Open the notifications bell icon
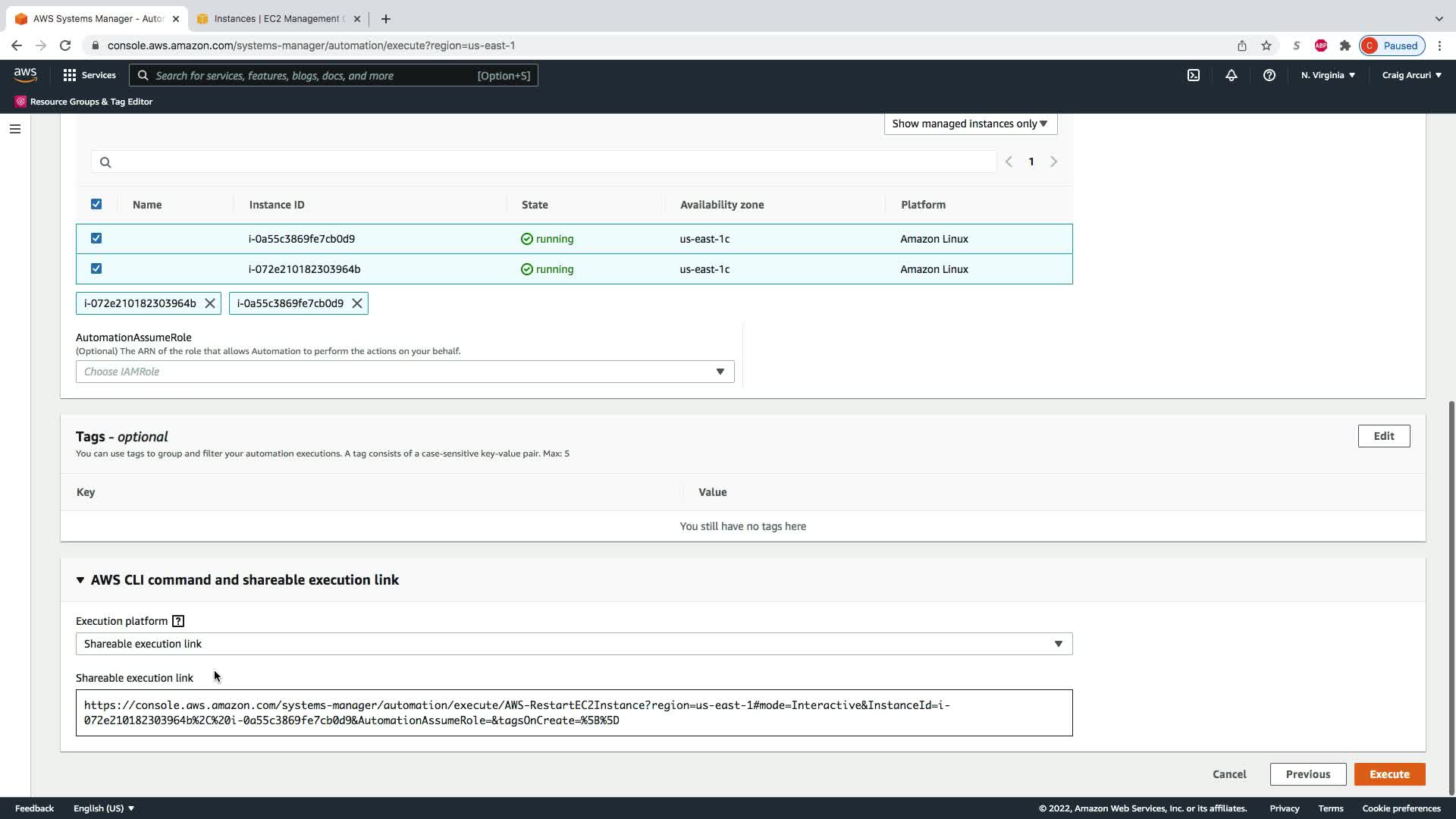Screen dimensions: 1456x819 point(1231,75)
